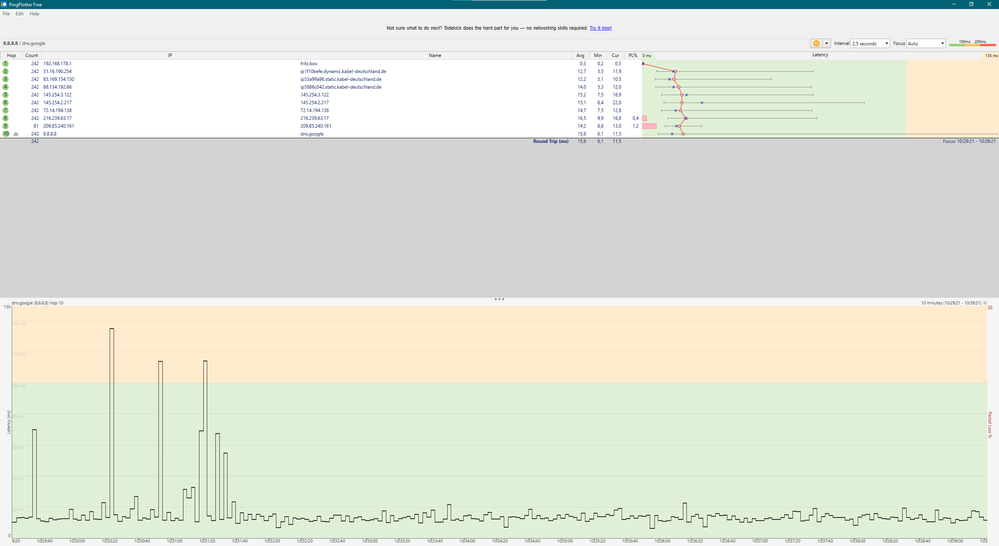Screen dimensions: 999x546
Task: Click the pink packet loss bar on hop 9
Action: point(649,126)
